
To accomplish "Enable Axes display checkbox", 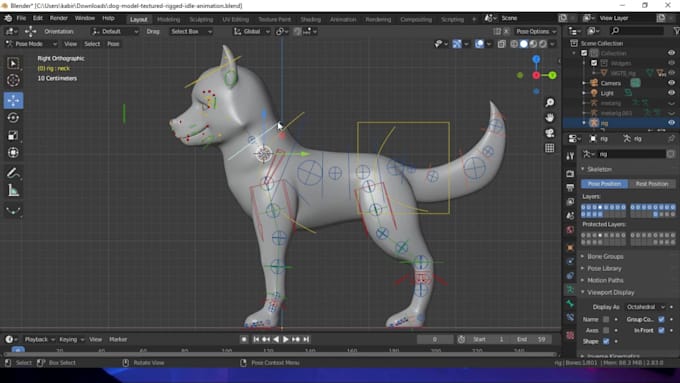I will [x=606, y=331].
